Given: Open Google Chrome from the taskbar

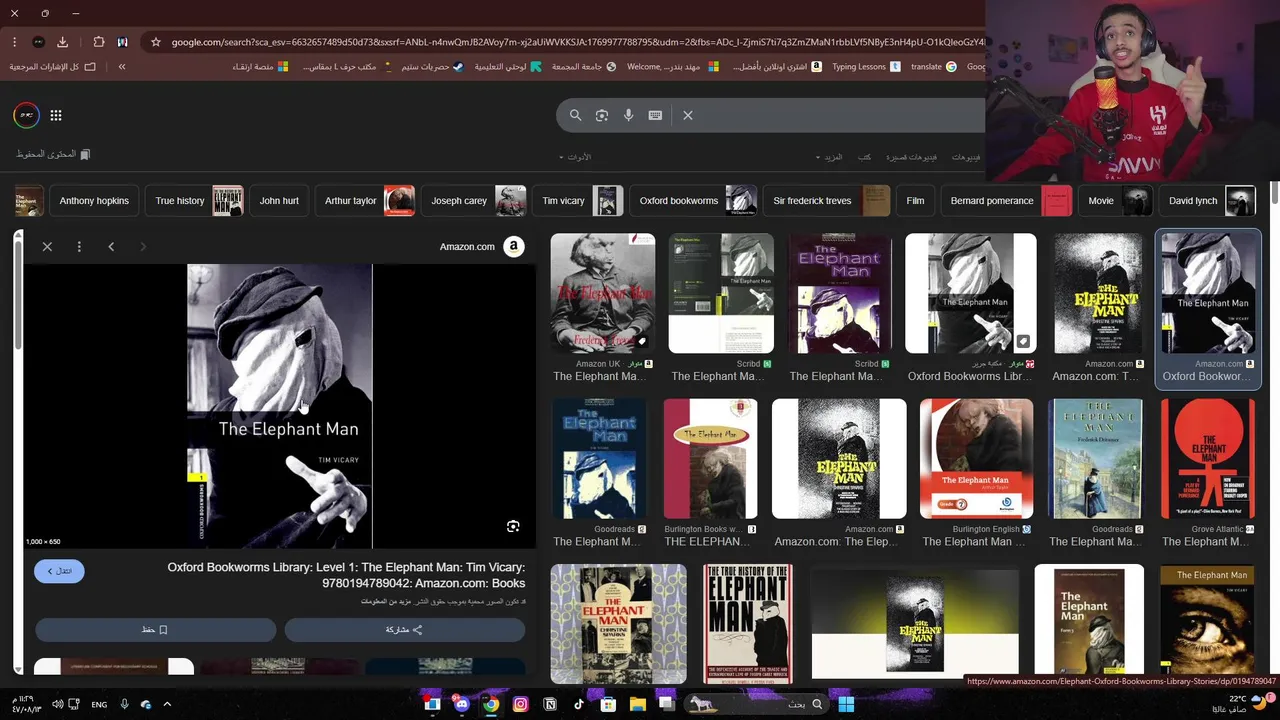Looking at the screenshot, I should [x=491, y=704].
